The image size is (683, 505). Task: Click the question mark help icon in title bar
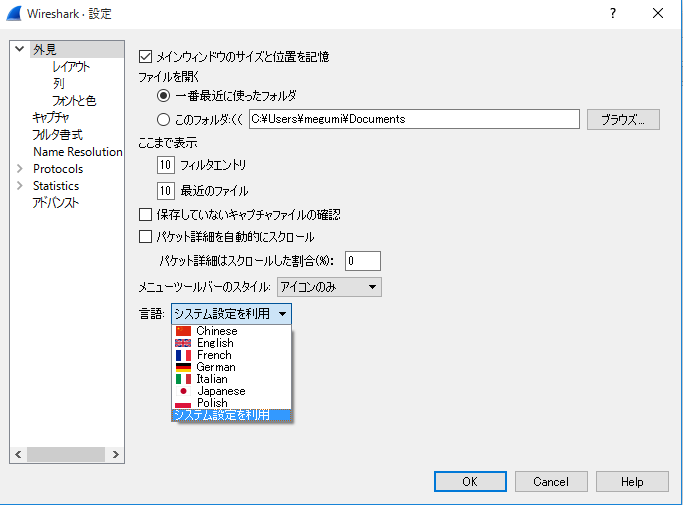click(x=613, y=14)
